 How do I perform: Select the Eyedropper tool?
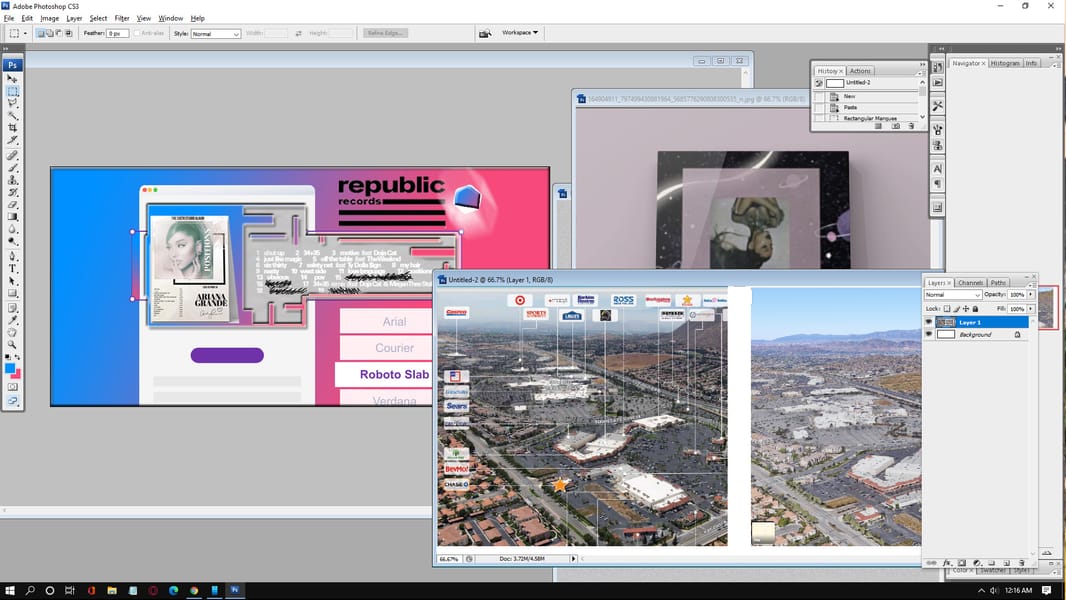click(12, 320)
